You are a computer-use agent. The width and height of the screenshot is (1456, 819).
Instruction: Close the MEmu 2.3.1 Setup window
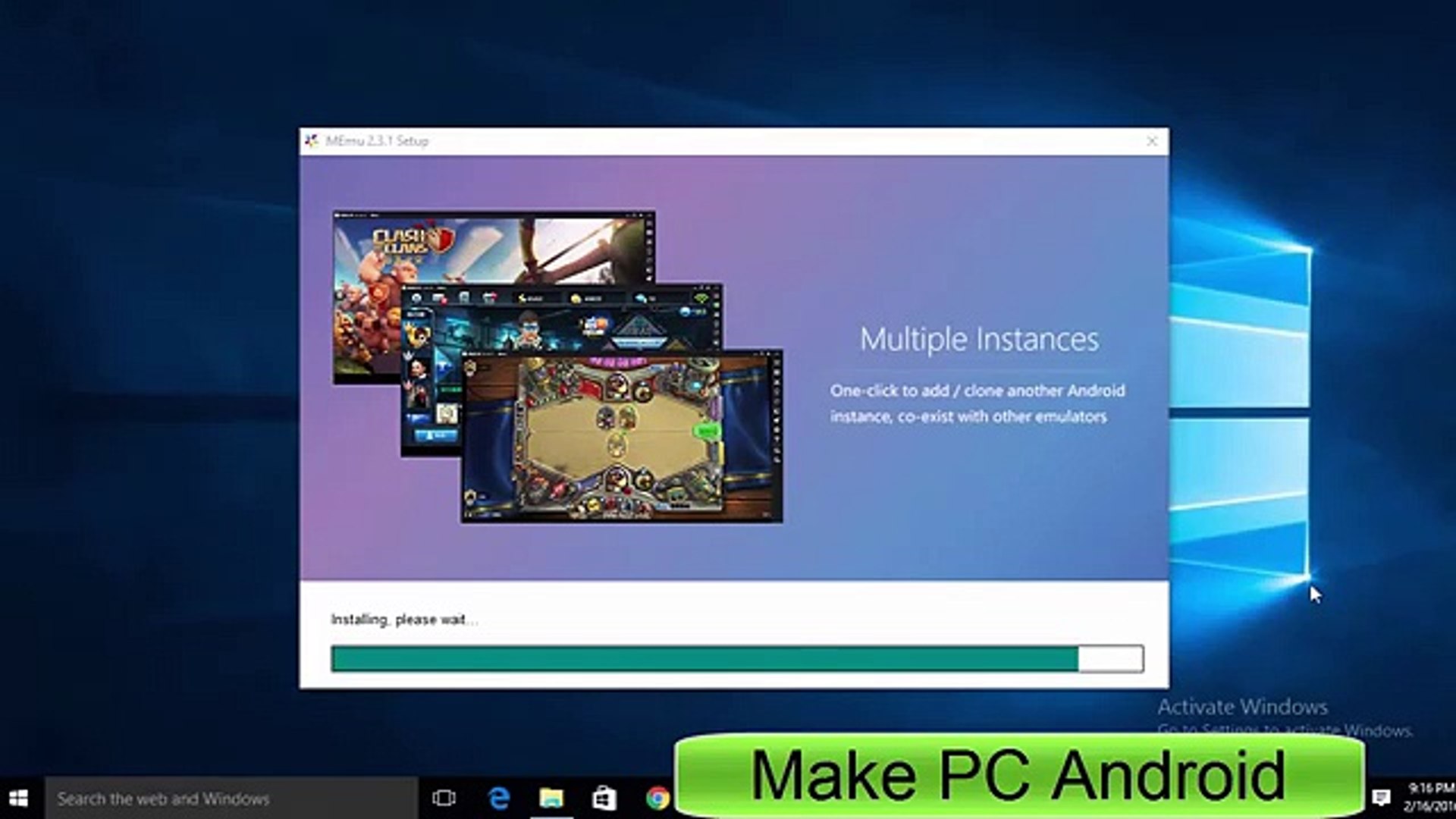[1151, 141]
